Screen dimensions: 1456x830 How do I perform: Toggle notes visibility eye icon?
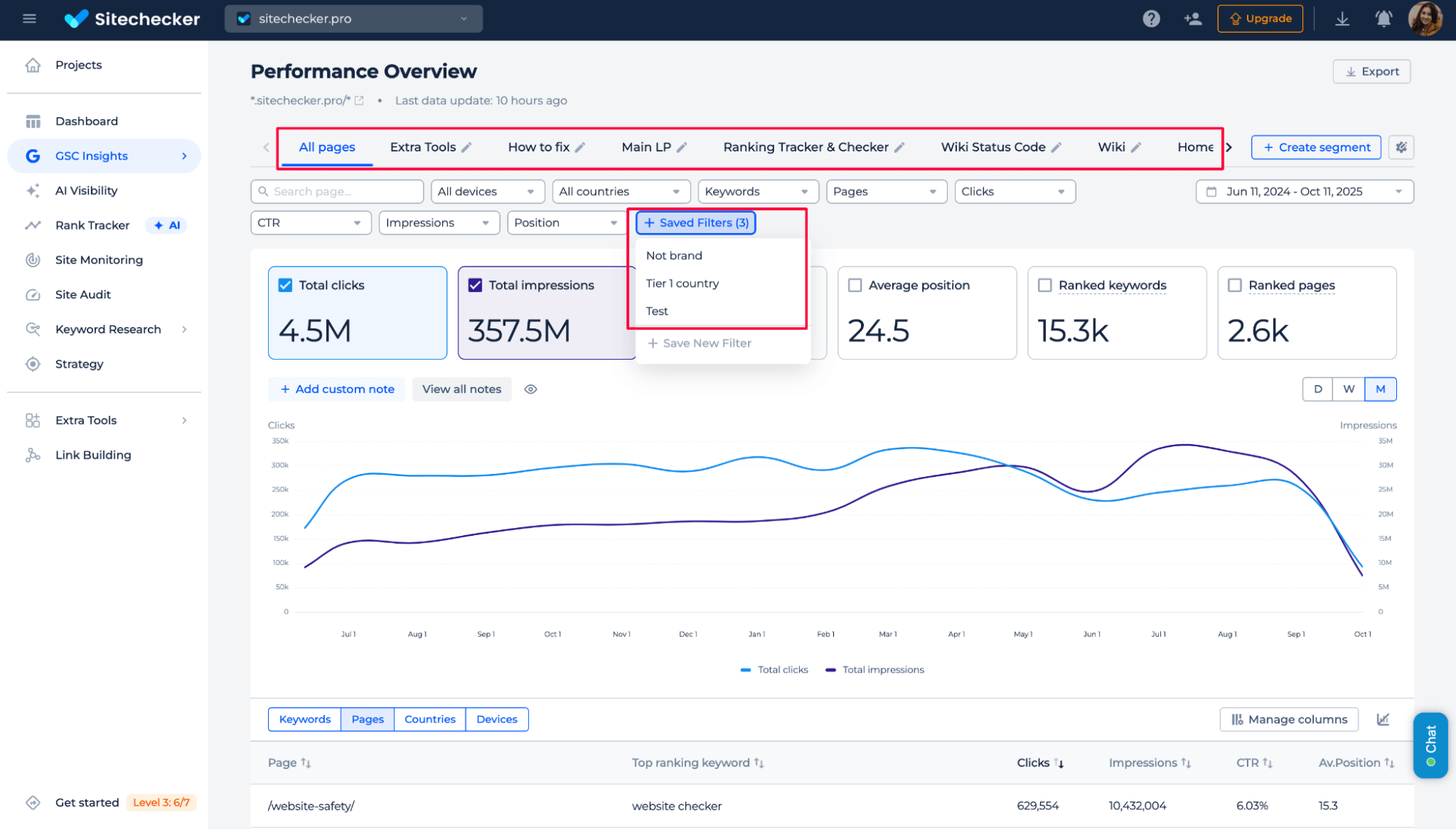coord(531,390)
